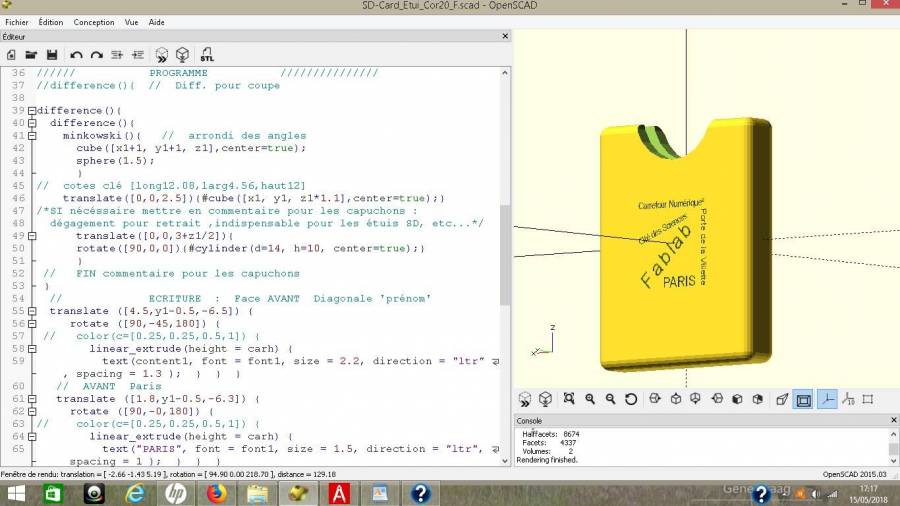Collapse the rotate fold at line 56

[32, 324]
